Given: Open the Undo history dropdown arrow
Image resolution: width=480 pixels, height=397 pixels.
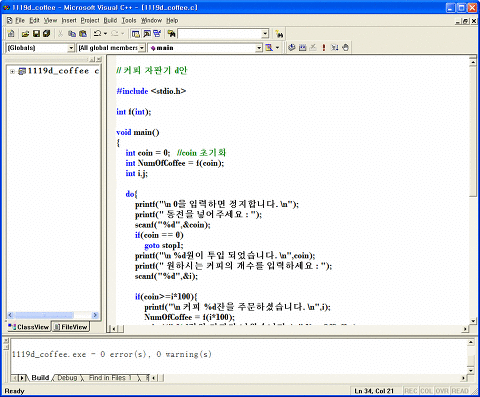Looking at the screenshot, I should click(105, 34).
